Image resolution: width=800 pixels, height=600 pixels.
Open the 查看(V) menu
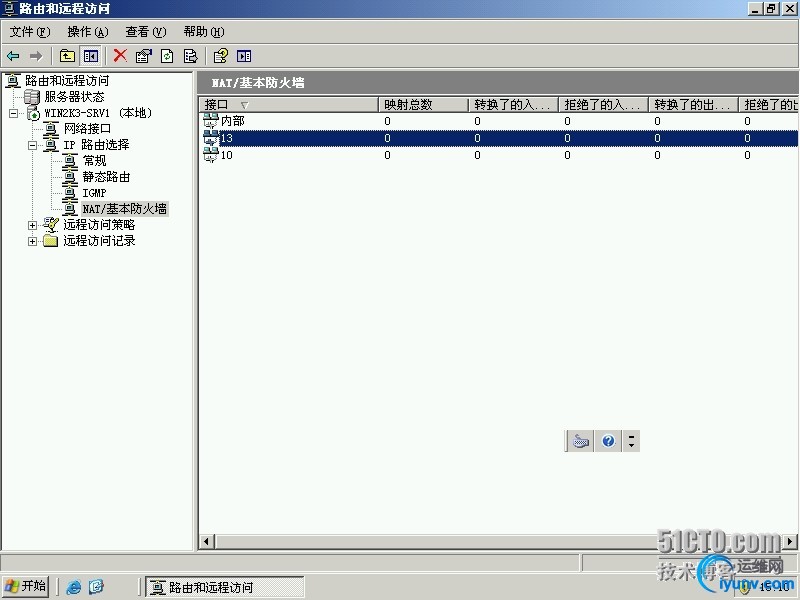[146, 32]
